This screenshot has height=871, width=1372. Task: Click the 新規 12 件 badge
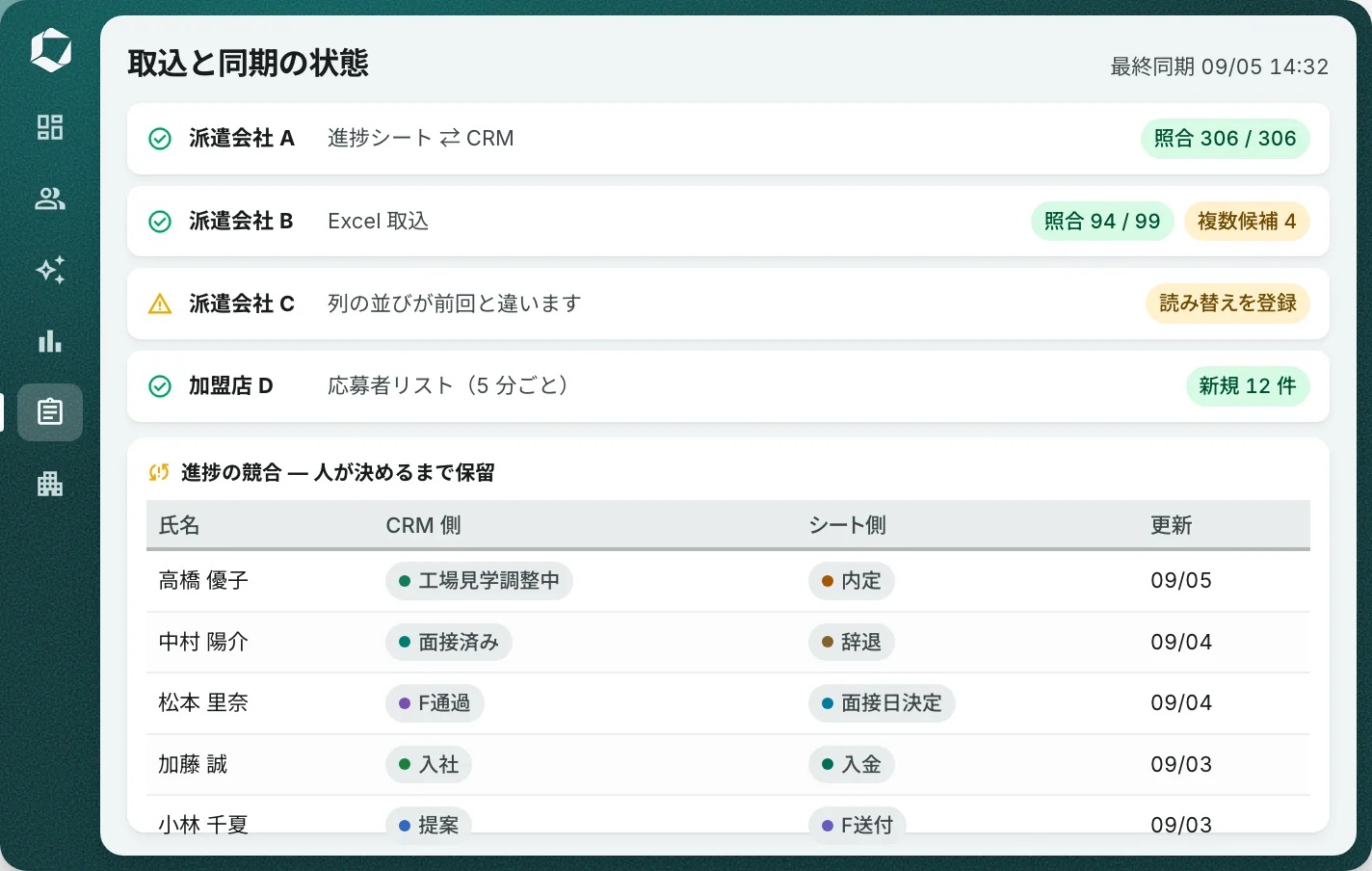click(1248, 386)
